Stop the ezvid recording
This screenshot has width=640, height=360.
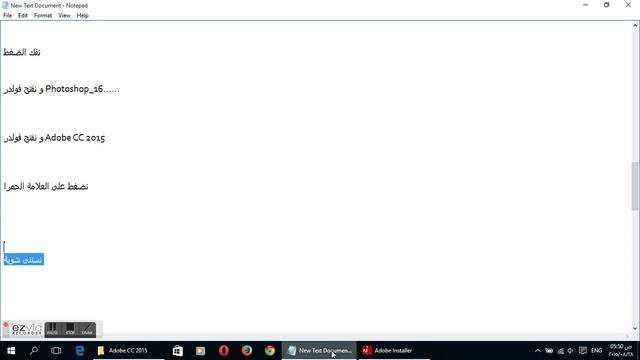pos(70,329)
